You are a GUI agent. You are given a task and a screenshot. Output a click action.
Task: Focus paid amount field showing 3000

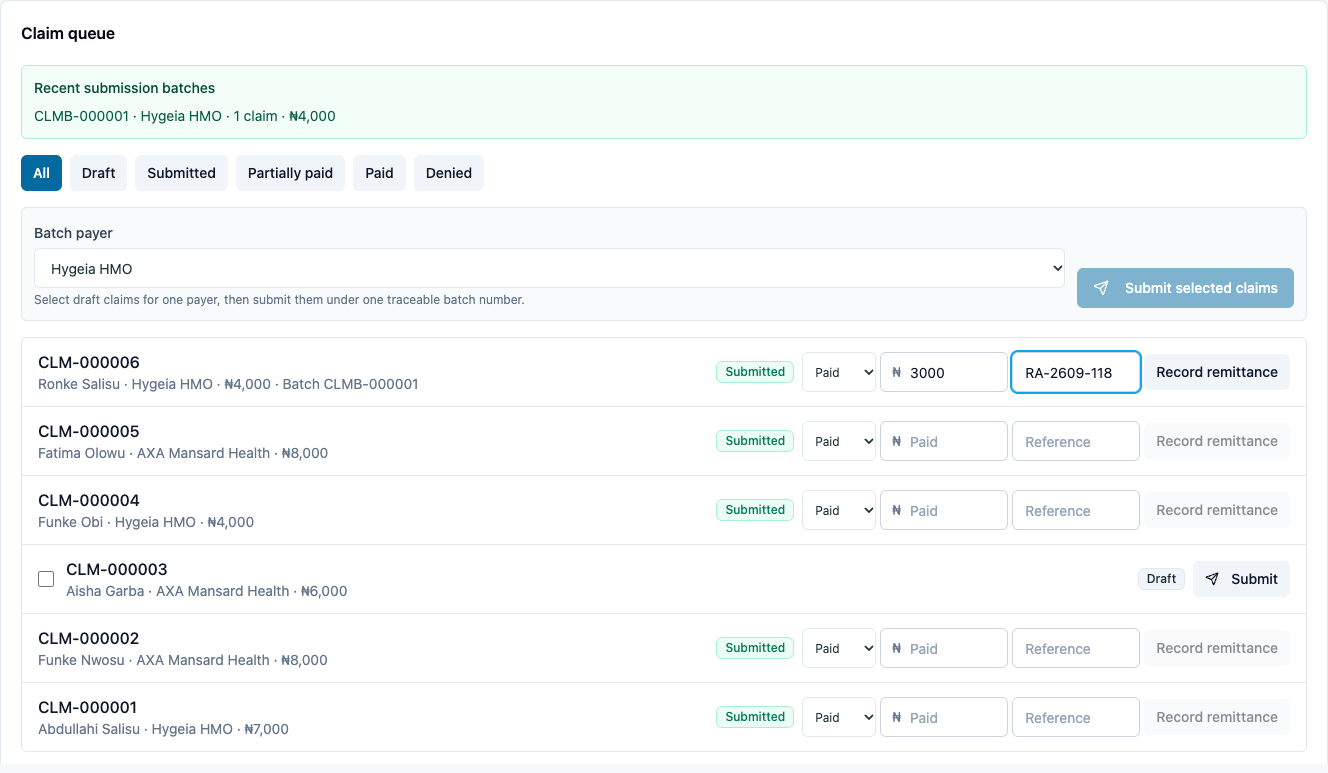(x=944, y=372)
